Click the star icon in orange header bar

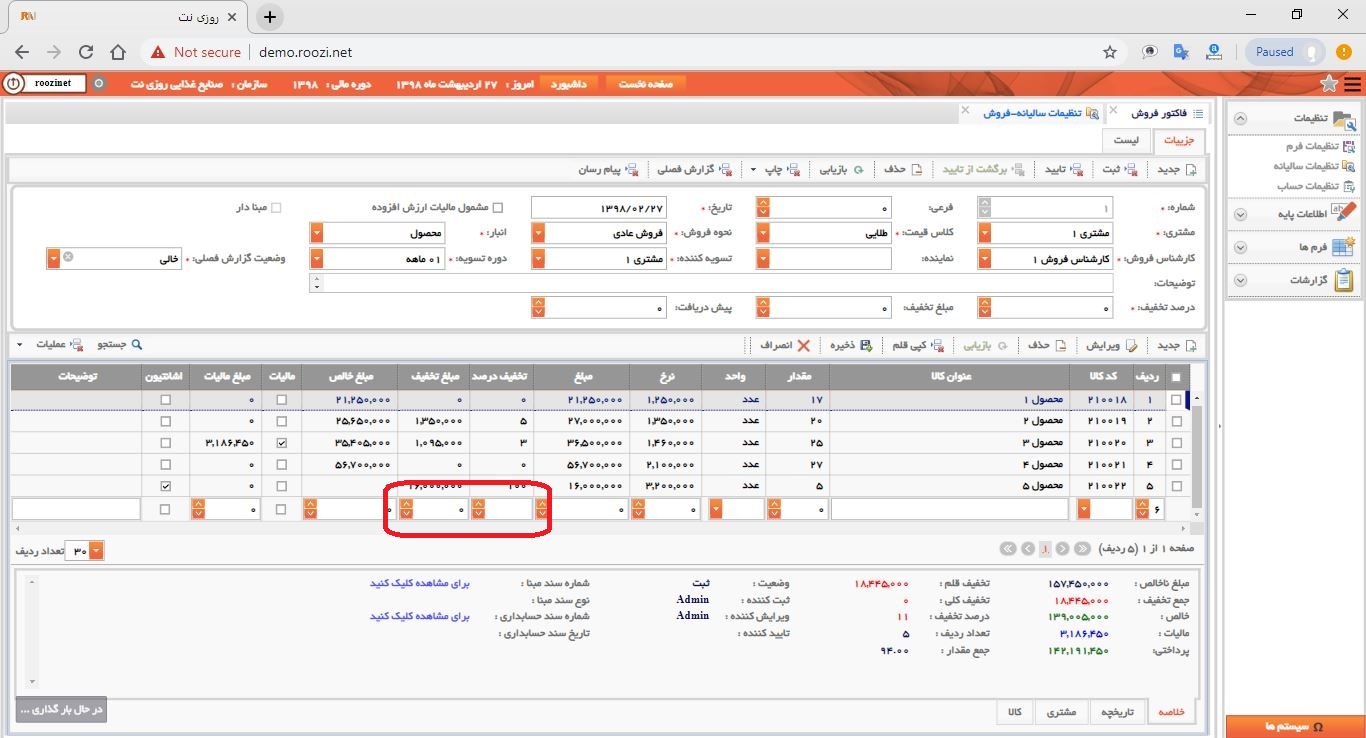[x=1328, y=84]
